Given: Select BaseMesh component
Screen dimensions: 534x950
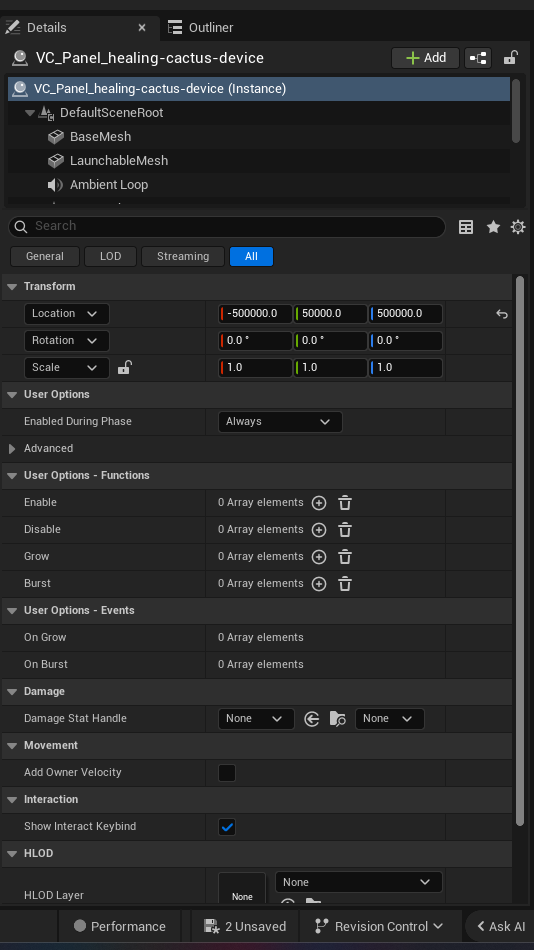Looking at the screenshot, I should 101,137.
